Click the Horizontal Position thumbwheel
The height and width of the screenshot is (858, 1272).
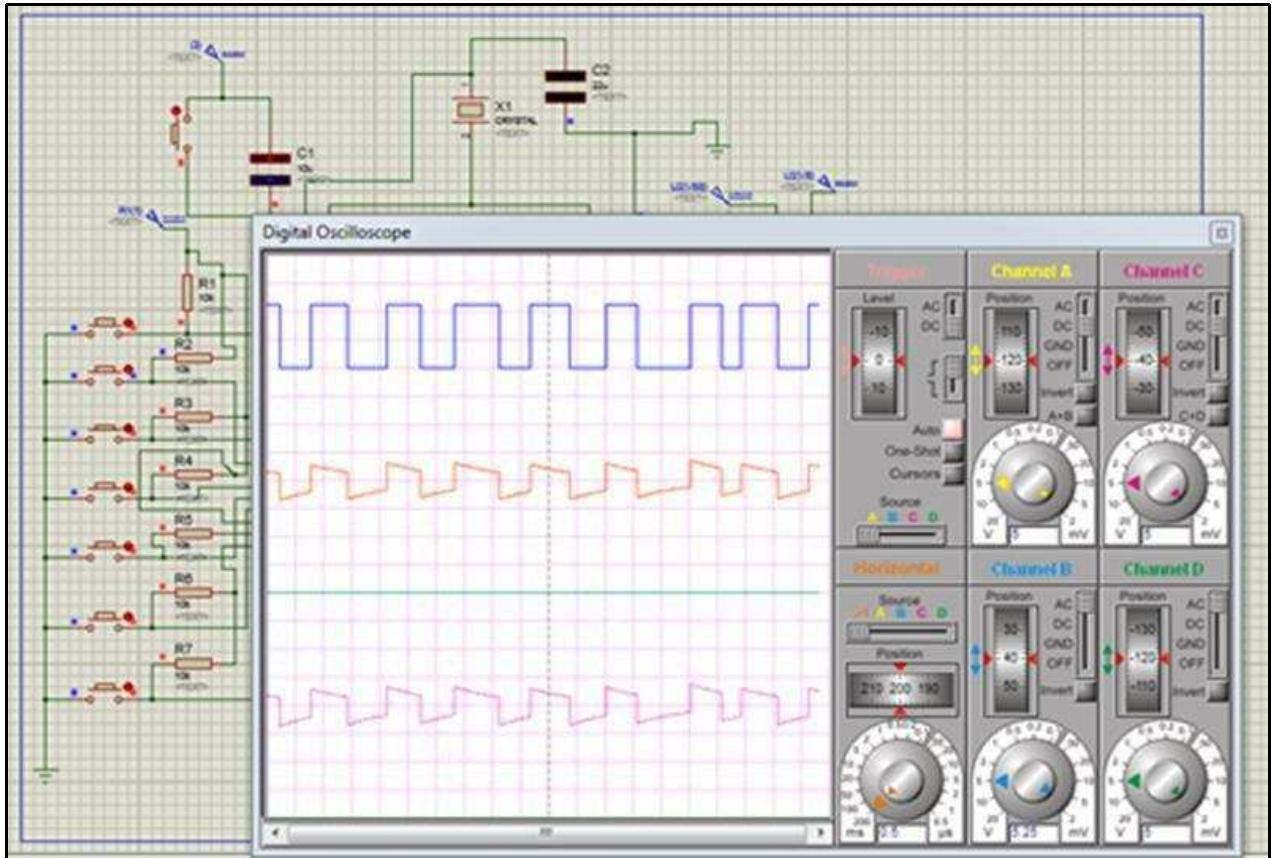point(901,691)
